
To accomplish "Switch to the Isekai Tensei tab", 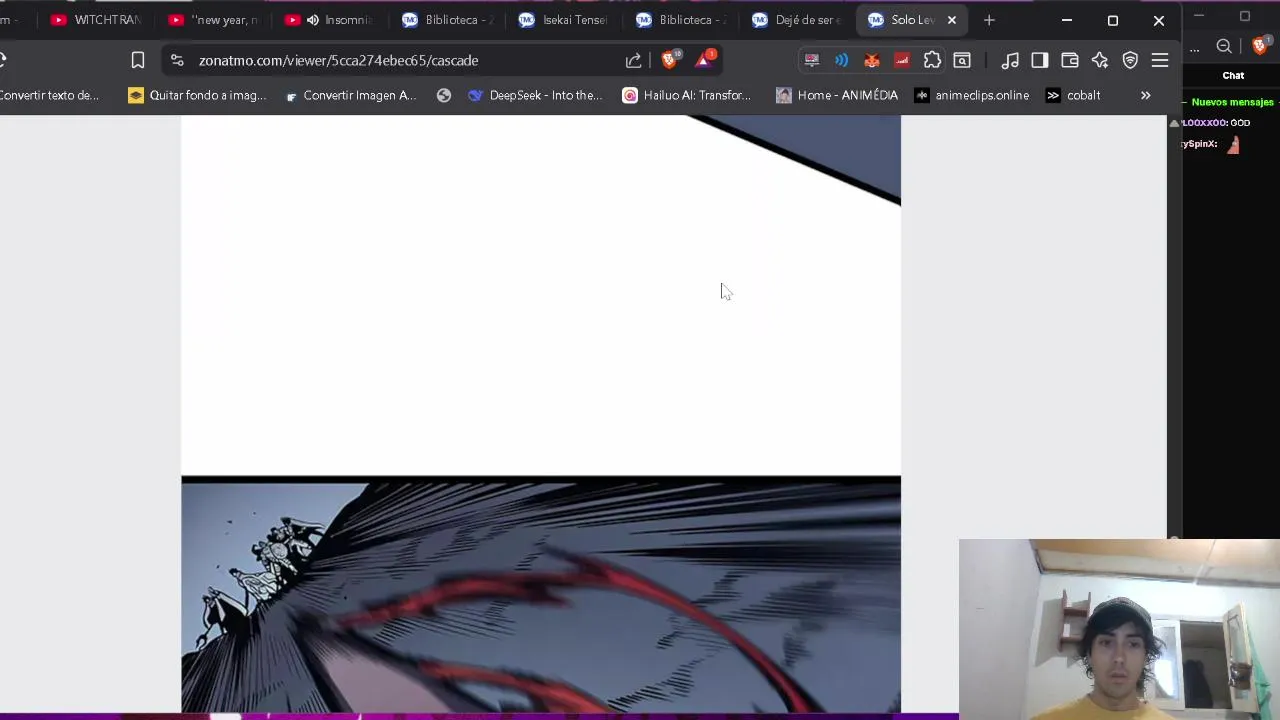I will [x=564, y=20].
